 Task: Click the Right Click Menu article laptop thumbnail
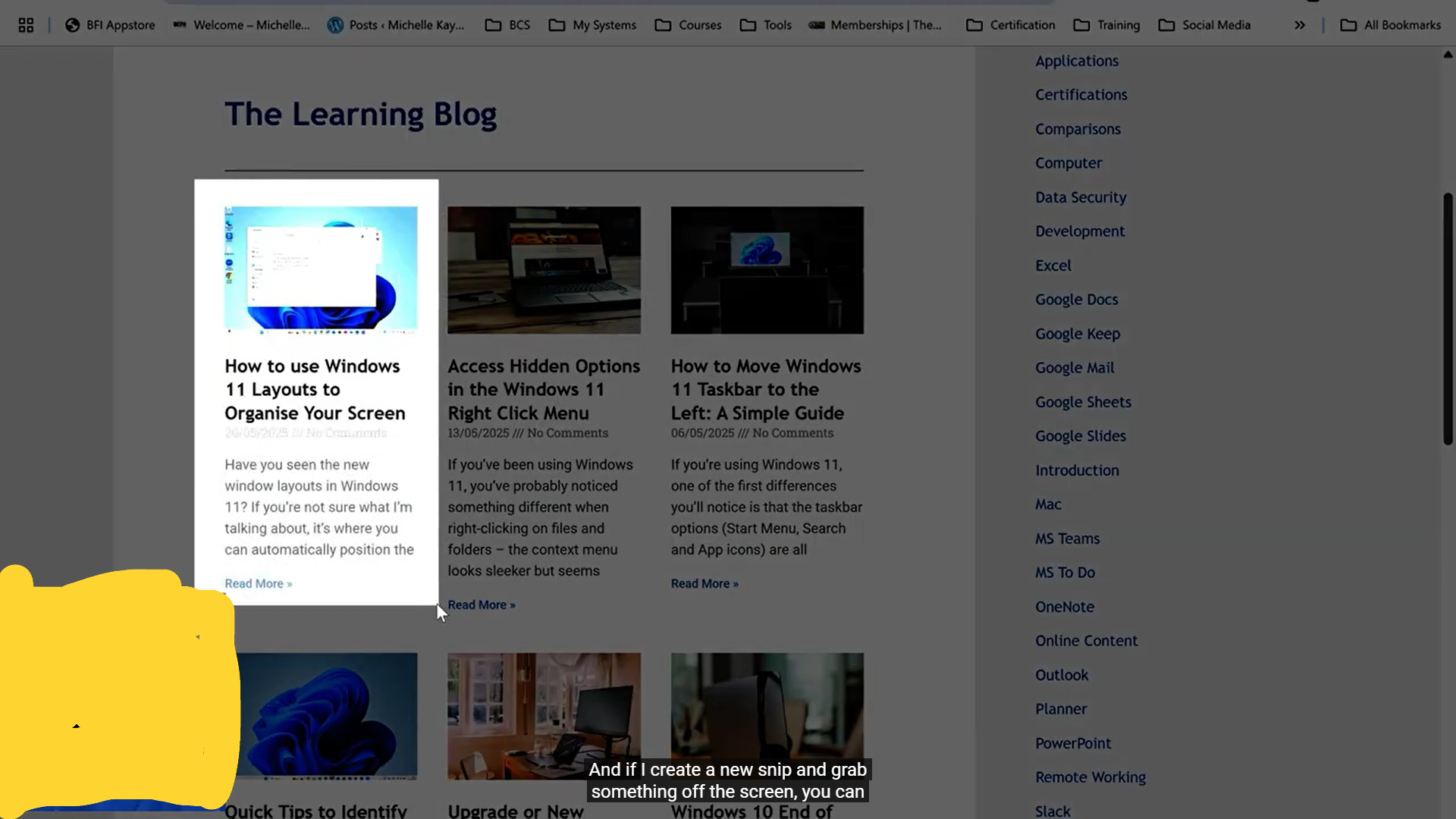[544, 270]
